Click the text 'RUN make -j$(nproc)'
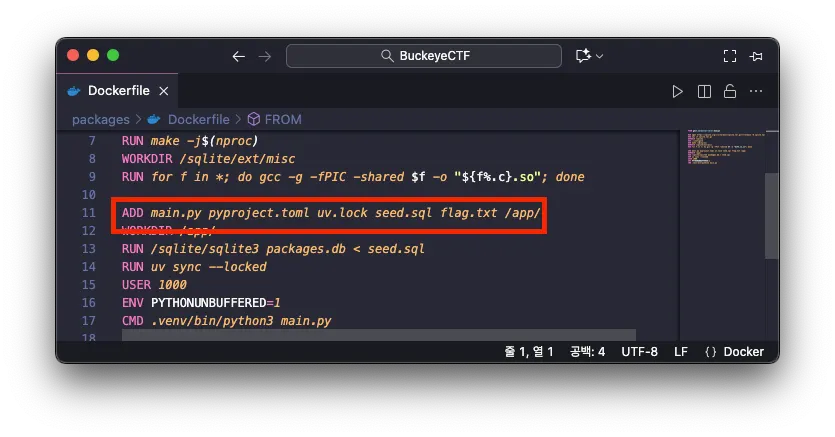 190,141
